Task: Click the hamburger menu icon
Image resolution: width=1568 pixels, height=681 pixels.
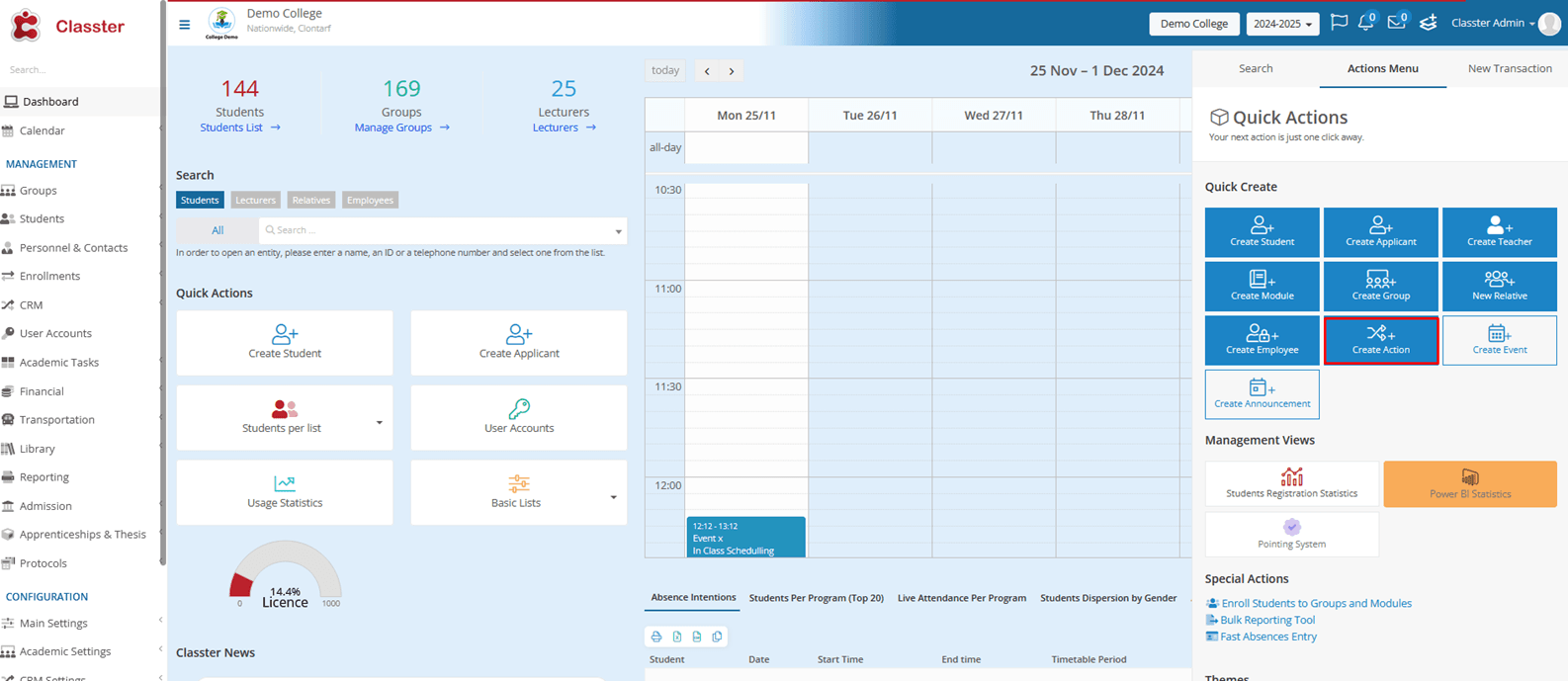Action: click(185, 25)
